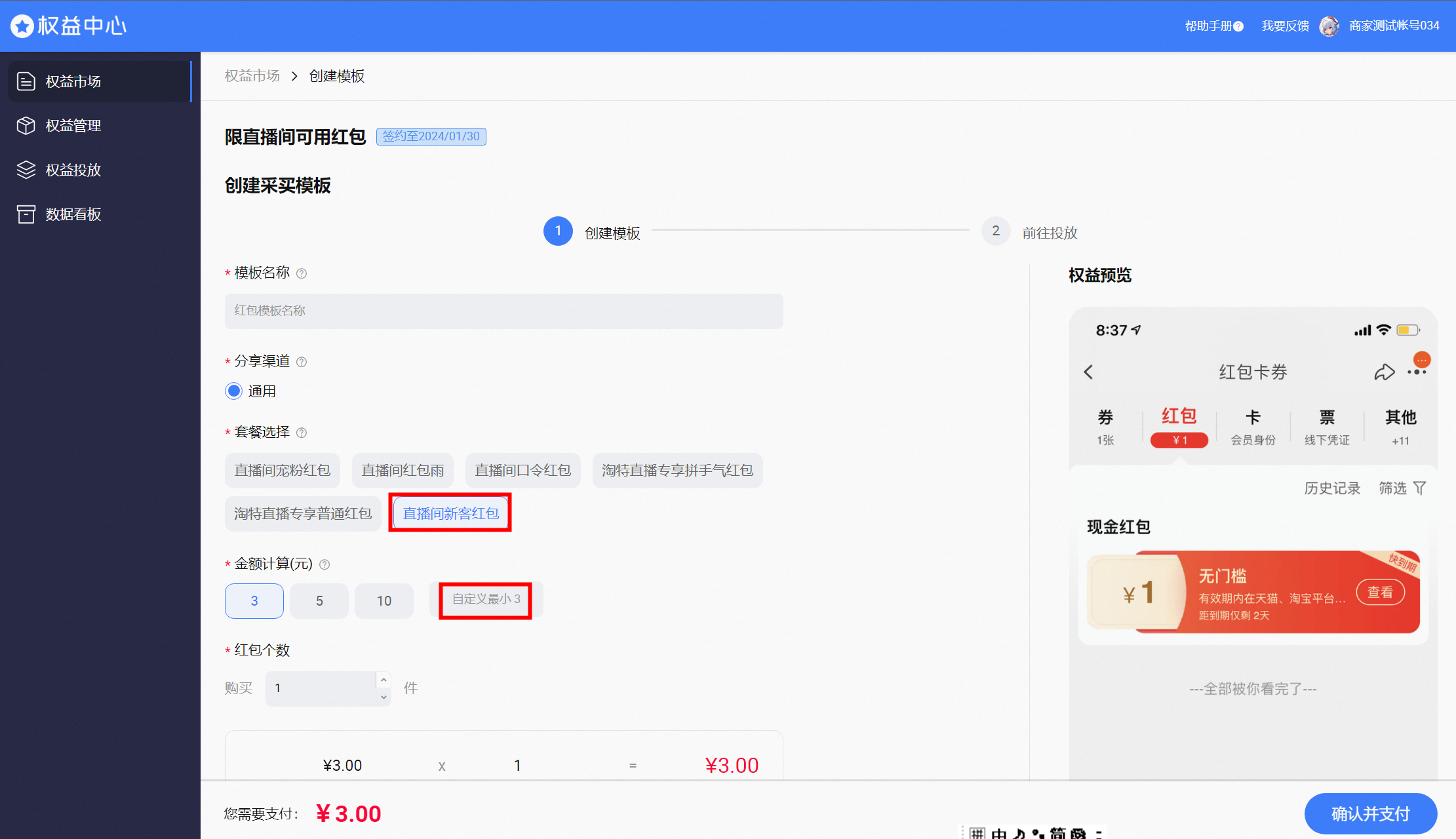Image resolution: width=1456 pixels, height=839 pixels.
Task: Click the battery icon in preview status bar
Action: (1407, 330)
